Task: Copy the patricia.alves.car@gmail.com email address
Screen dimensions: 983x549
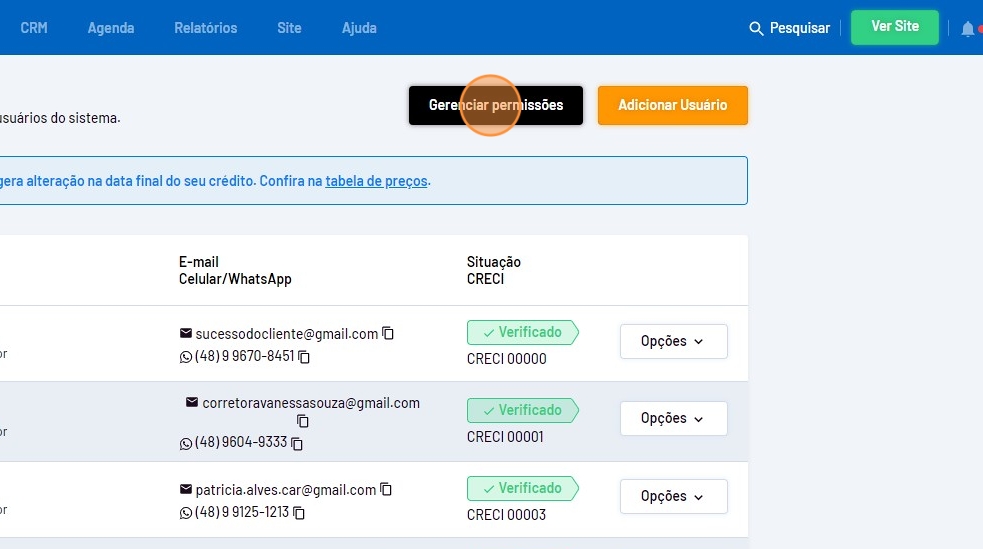Action: click(x=386, y=490)
